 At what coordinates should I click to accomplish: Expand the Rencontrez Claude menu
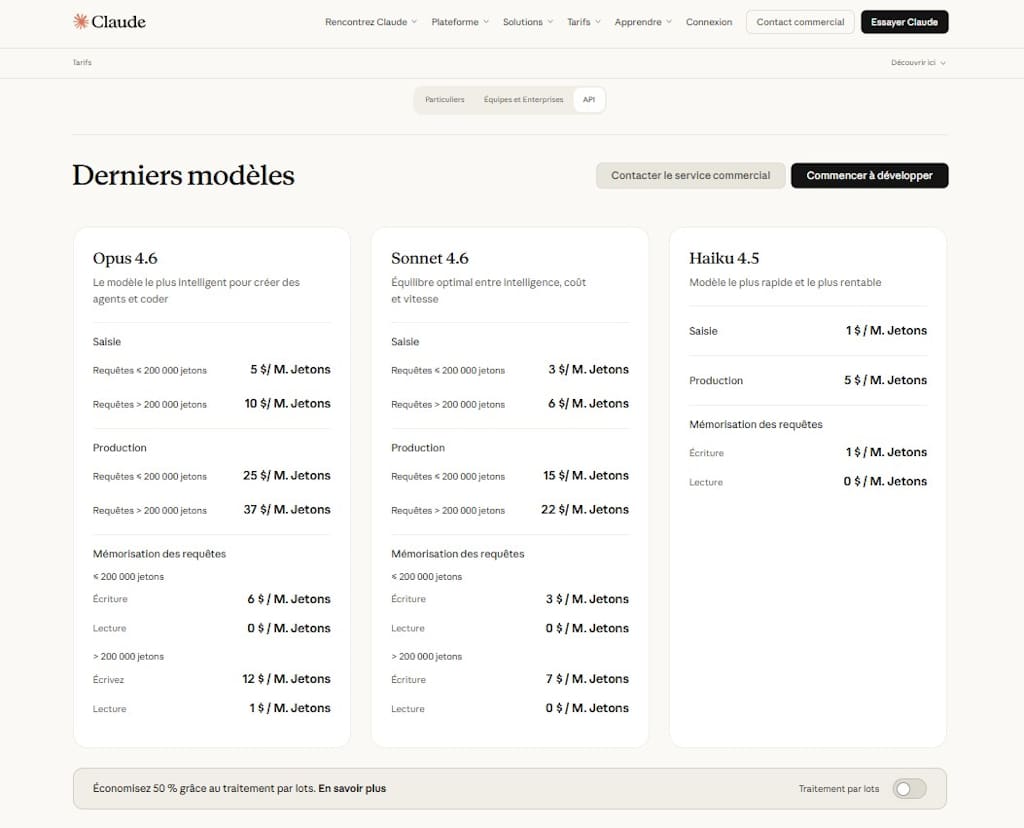coord(371,22)
